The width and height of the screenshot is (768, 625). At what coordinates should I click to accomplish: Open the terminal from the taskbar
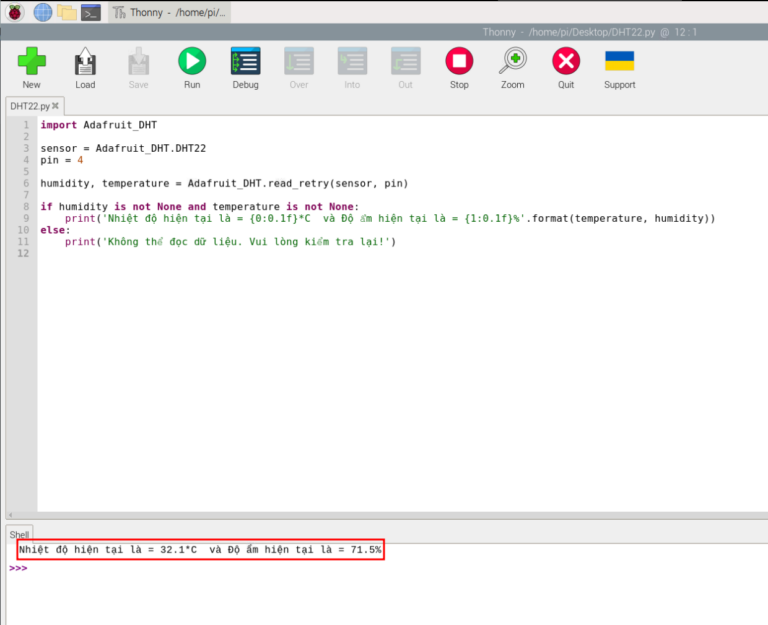point(91,12)
